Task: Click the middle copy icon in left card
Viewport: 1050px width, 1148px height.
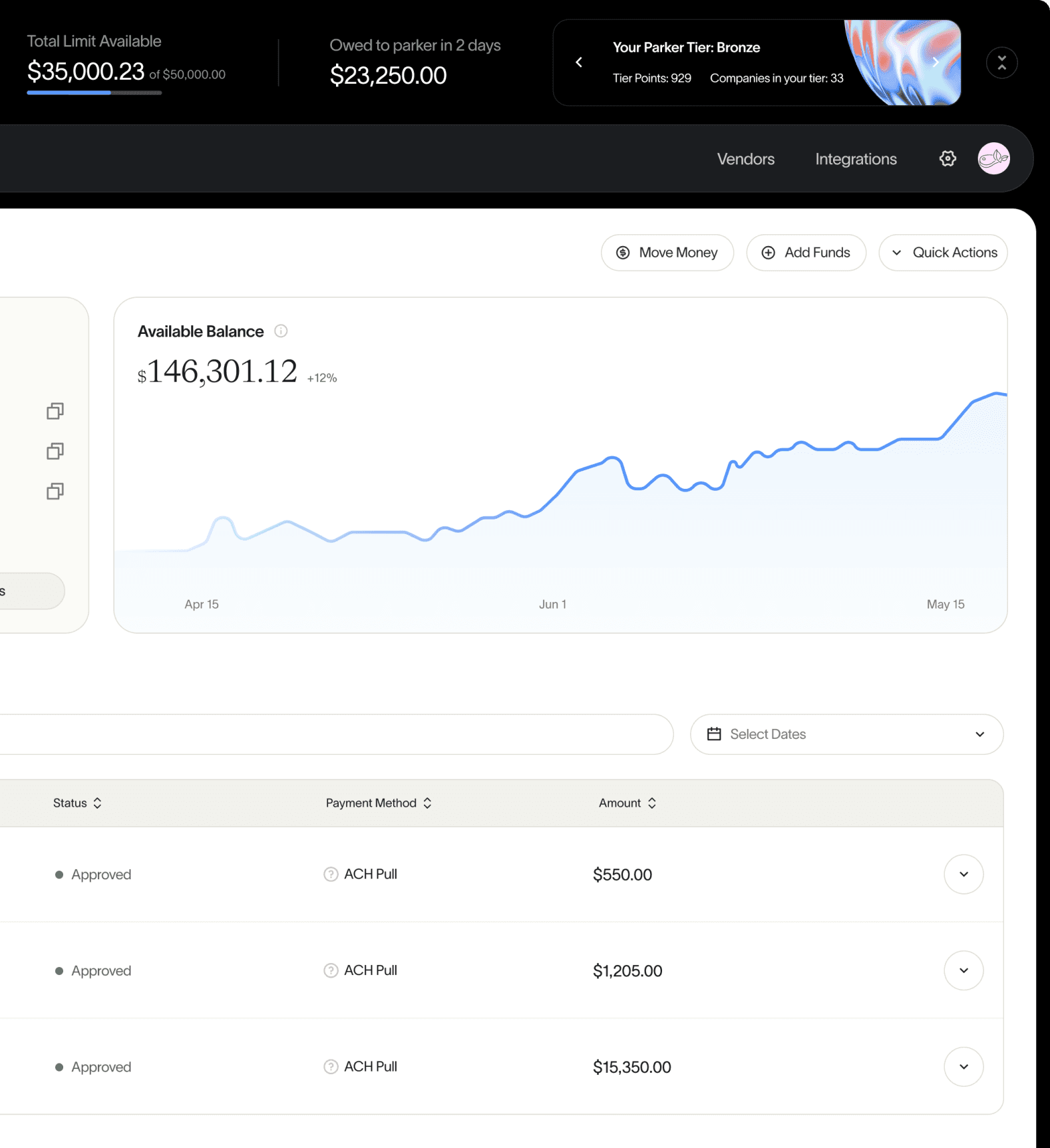Action: point(55,451)
